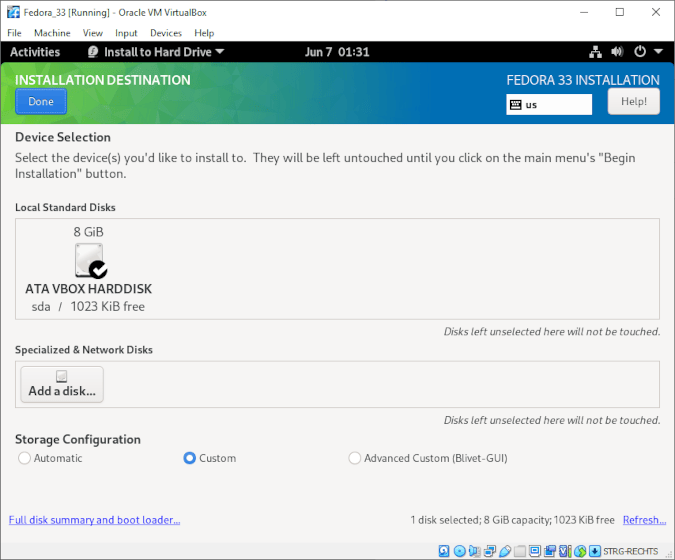Select Automatic storage configuration
675x560 pixels.
coord(25,458)
